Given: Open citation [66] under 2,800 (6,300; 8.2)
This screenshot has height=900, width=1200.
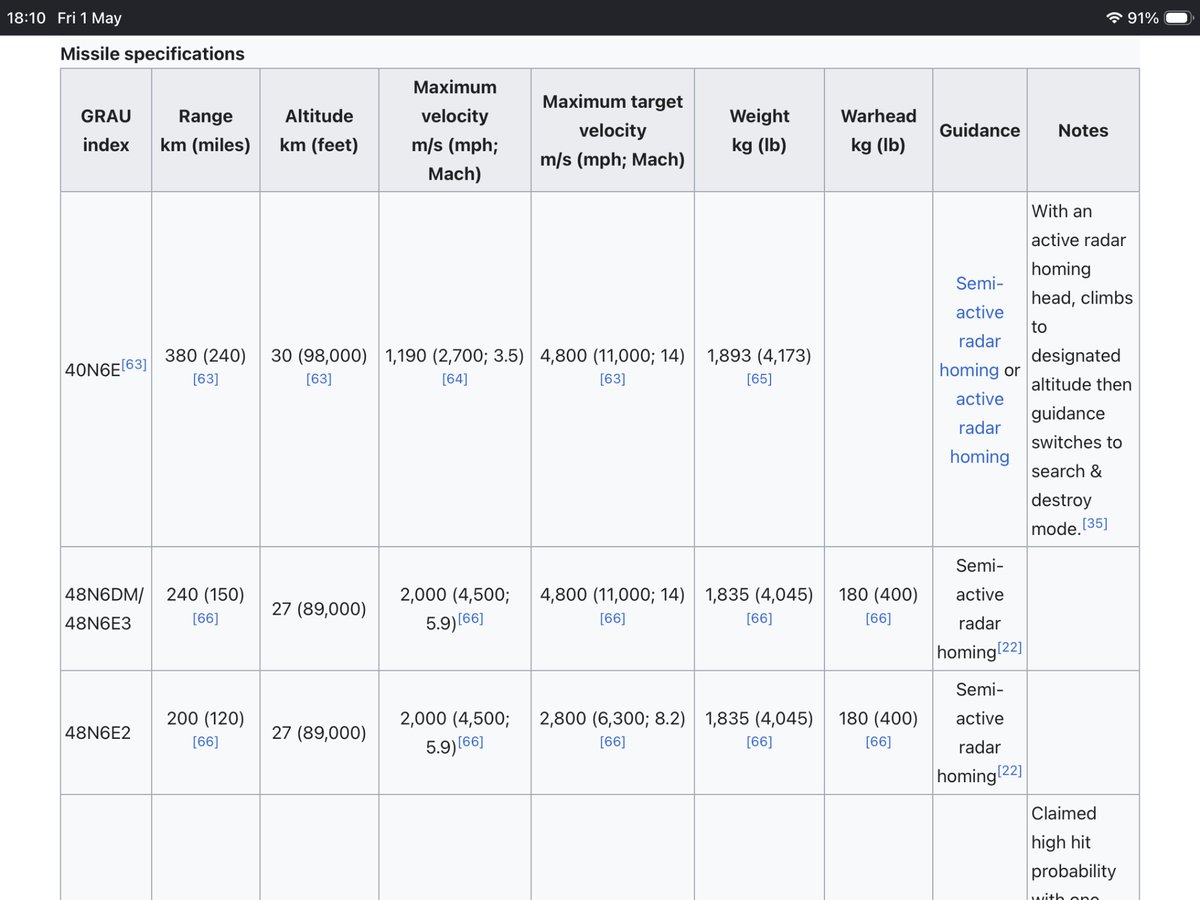Looking at the screenshot, I should 612,741.
